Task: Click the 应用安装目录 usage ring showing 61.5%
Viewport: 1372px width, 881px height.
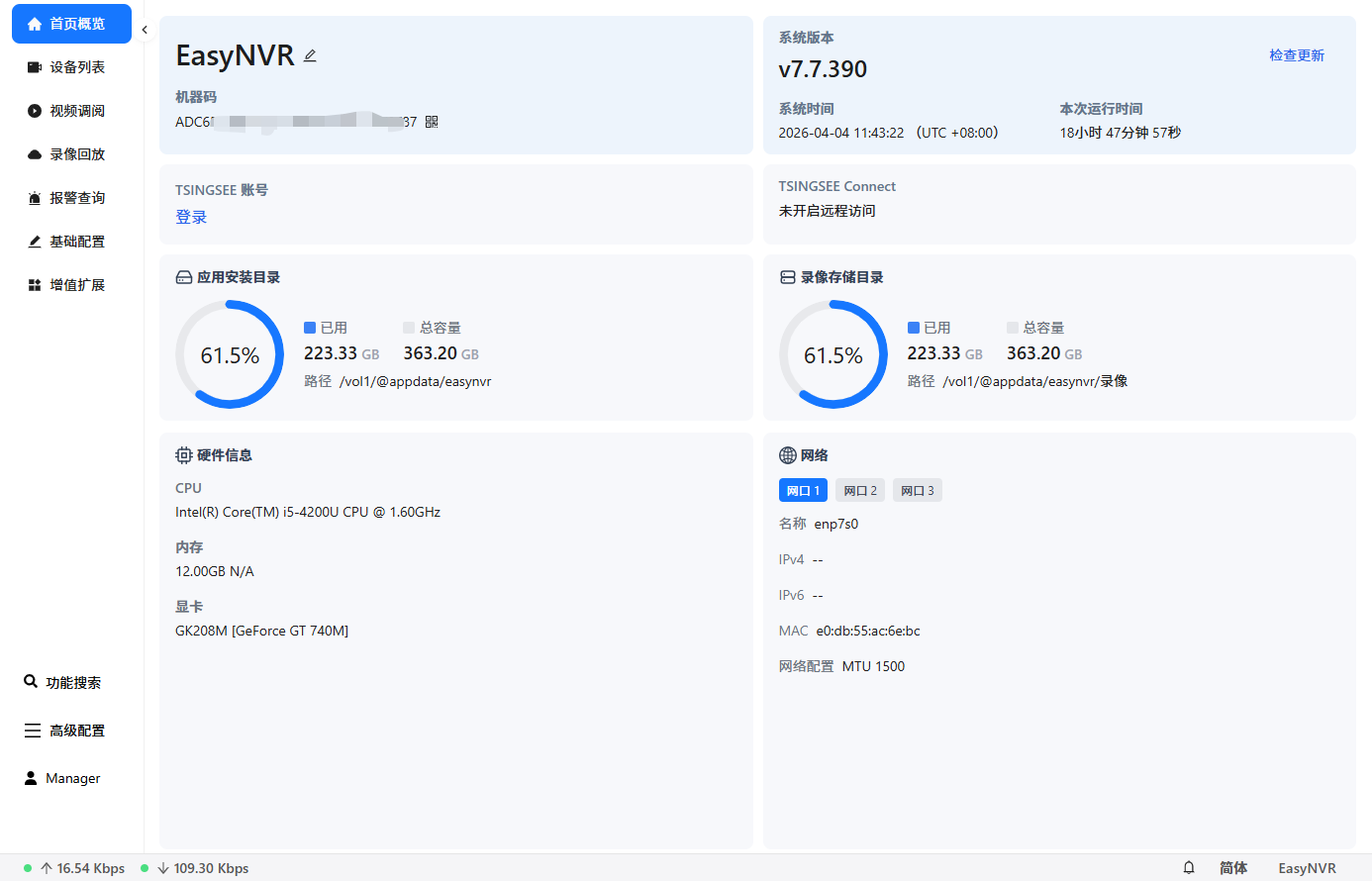Action: point(230,354)
